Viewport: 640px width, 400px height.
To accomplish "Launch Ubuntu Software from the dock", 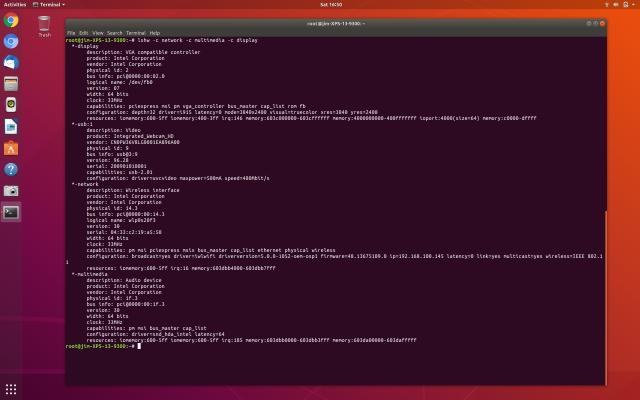I will click(11, 147).
